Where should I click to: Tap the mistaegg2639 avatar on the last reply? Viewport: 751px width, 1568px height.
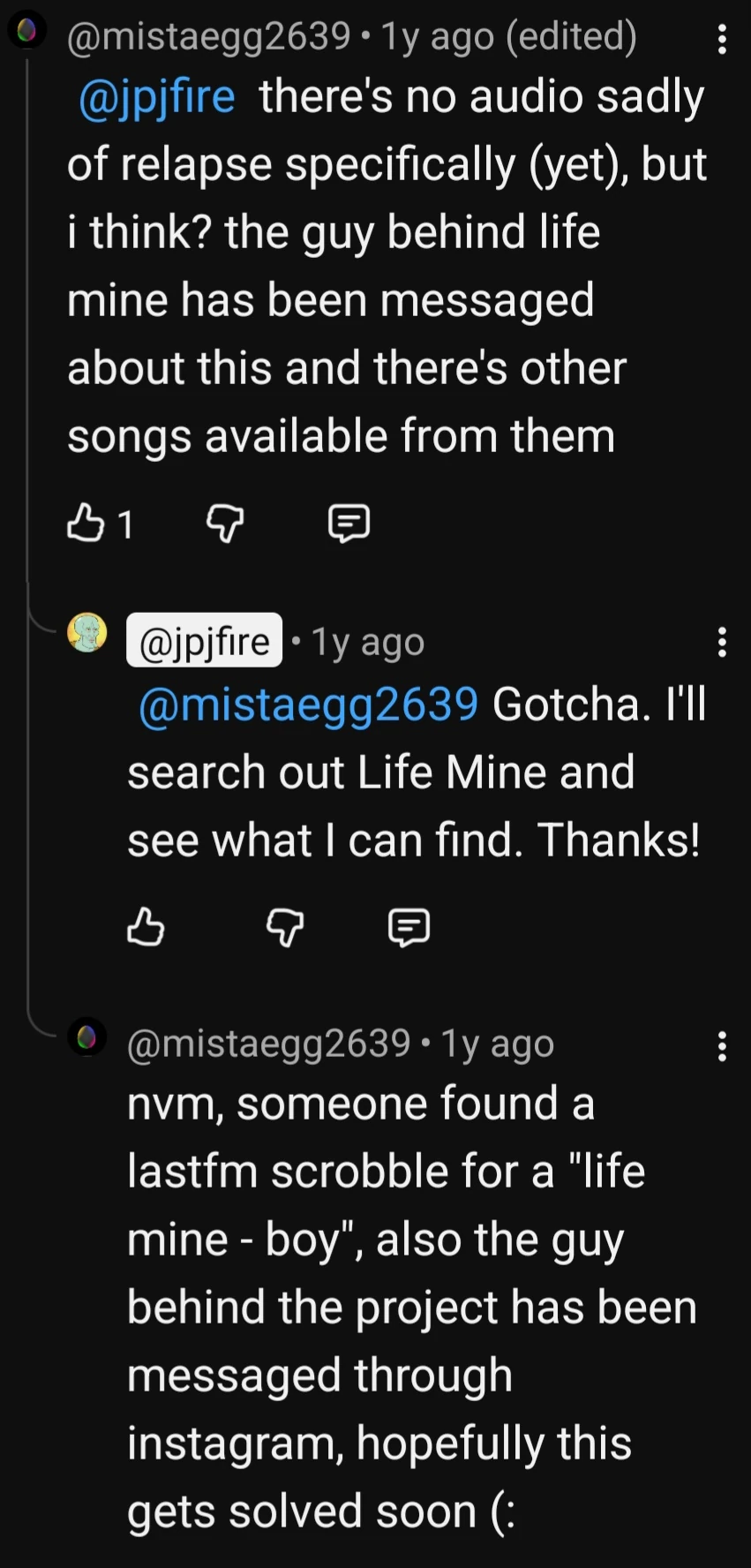(86, 1038)
